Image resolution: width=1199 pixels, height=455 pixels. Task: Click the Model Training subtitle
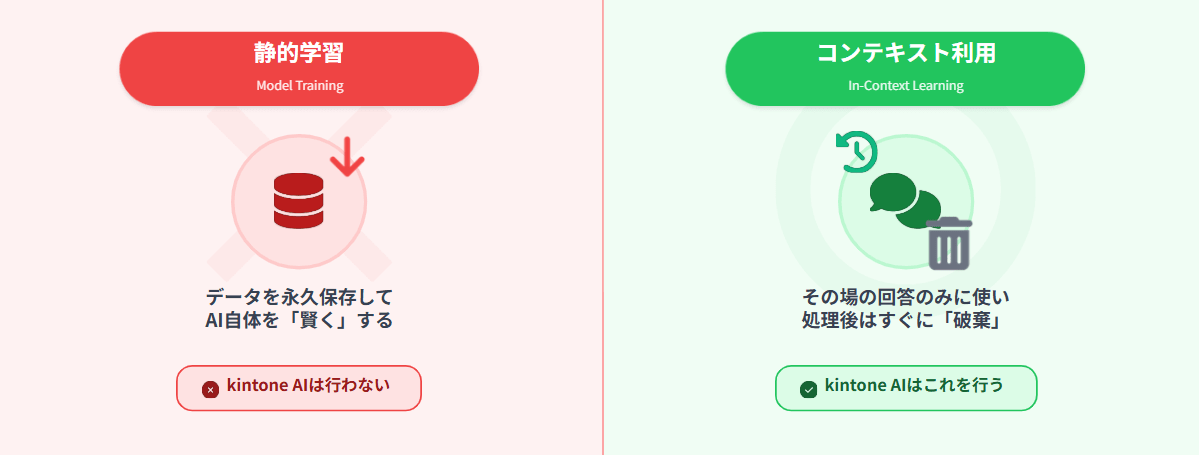(299, 86)
